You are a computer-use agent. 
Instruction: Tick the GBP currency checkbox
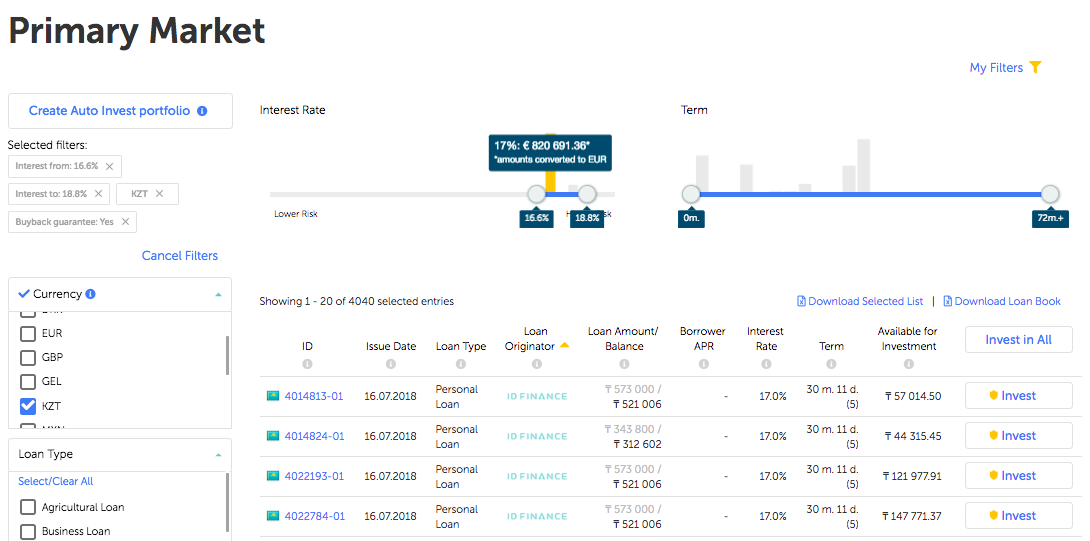(x=28, y=357)
